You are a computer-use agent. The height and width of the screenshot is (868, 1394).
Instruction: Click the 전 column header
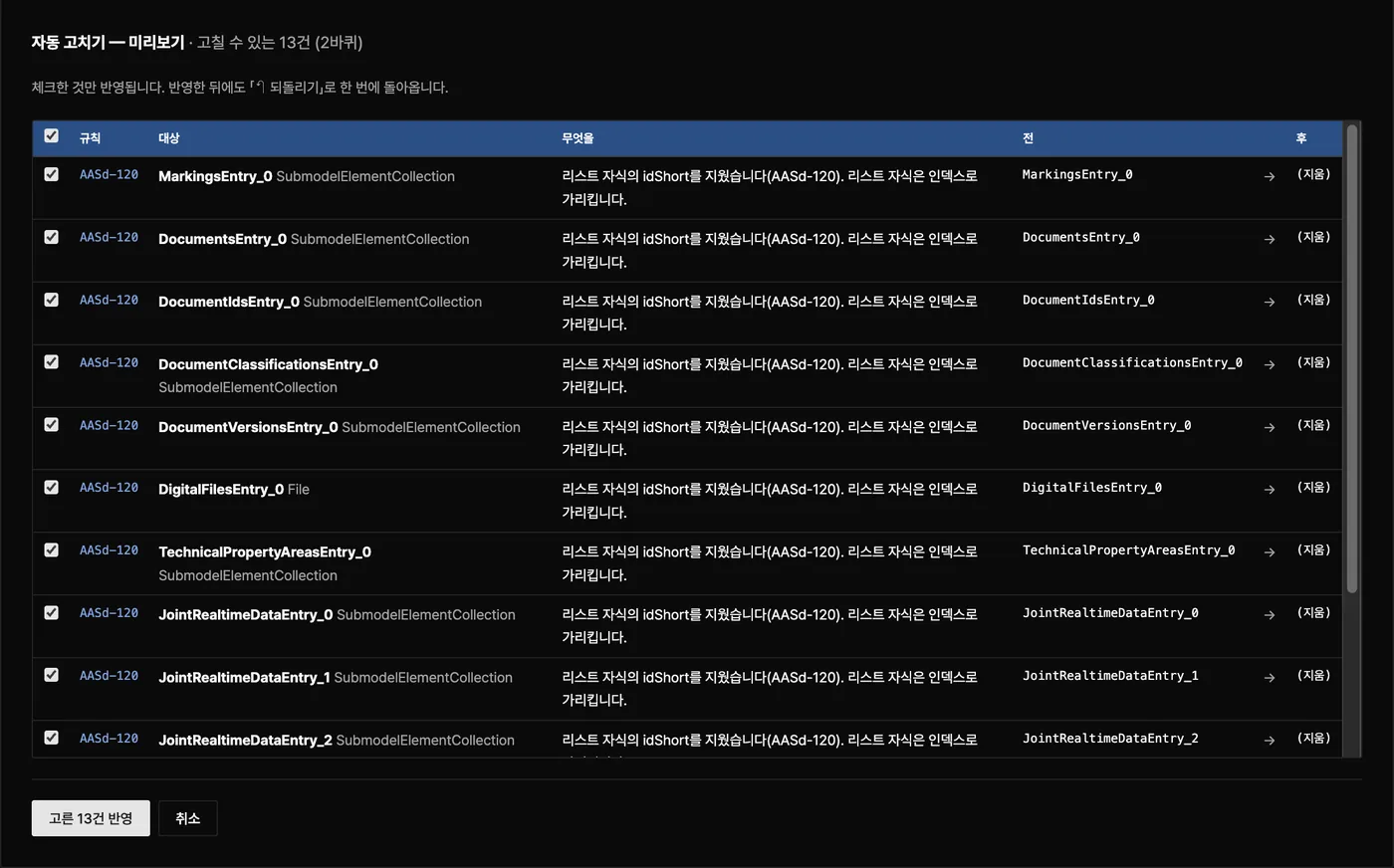point(1029,138)
